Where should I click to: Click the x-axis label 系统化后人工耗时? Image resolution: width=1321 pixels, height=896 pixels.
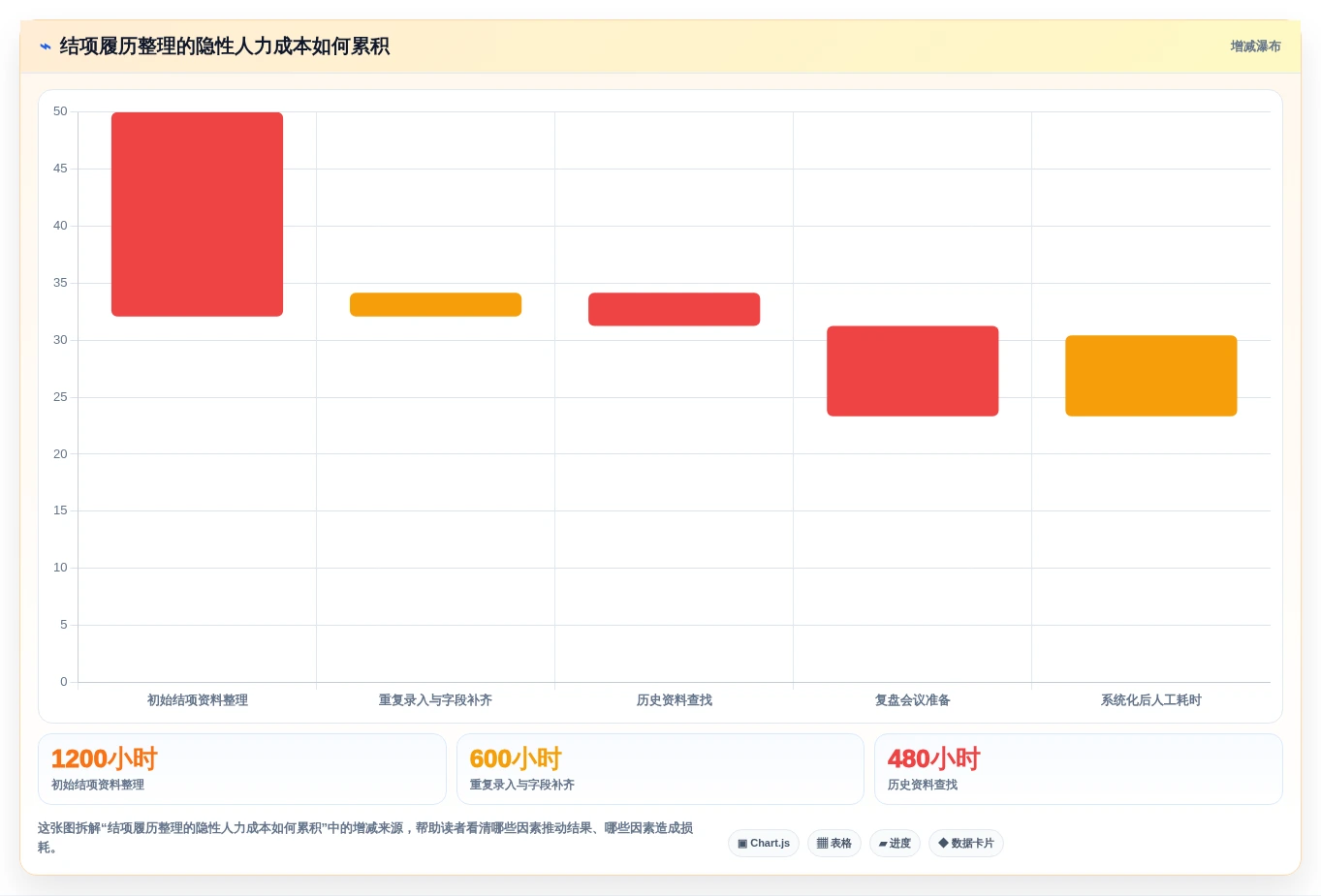coord(1151,700)
